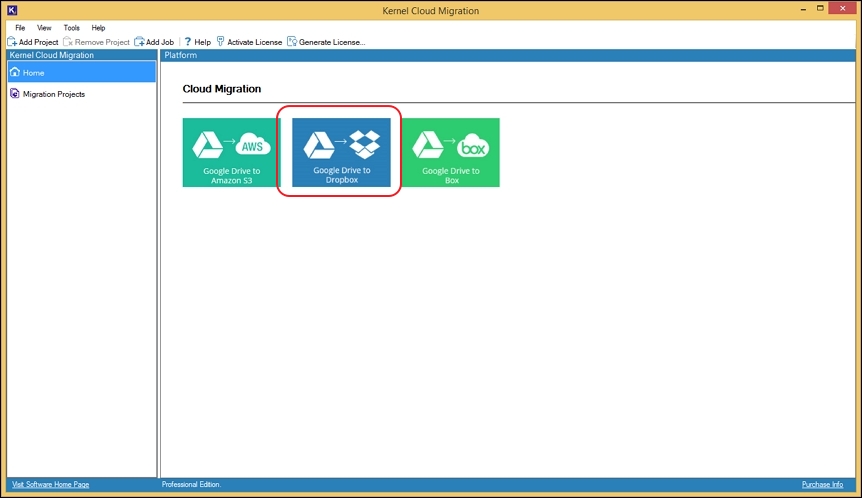Click Generate License toolbar button
The height and width of the screenshot is (498, 862).
[x=326, y=42]
